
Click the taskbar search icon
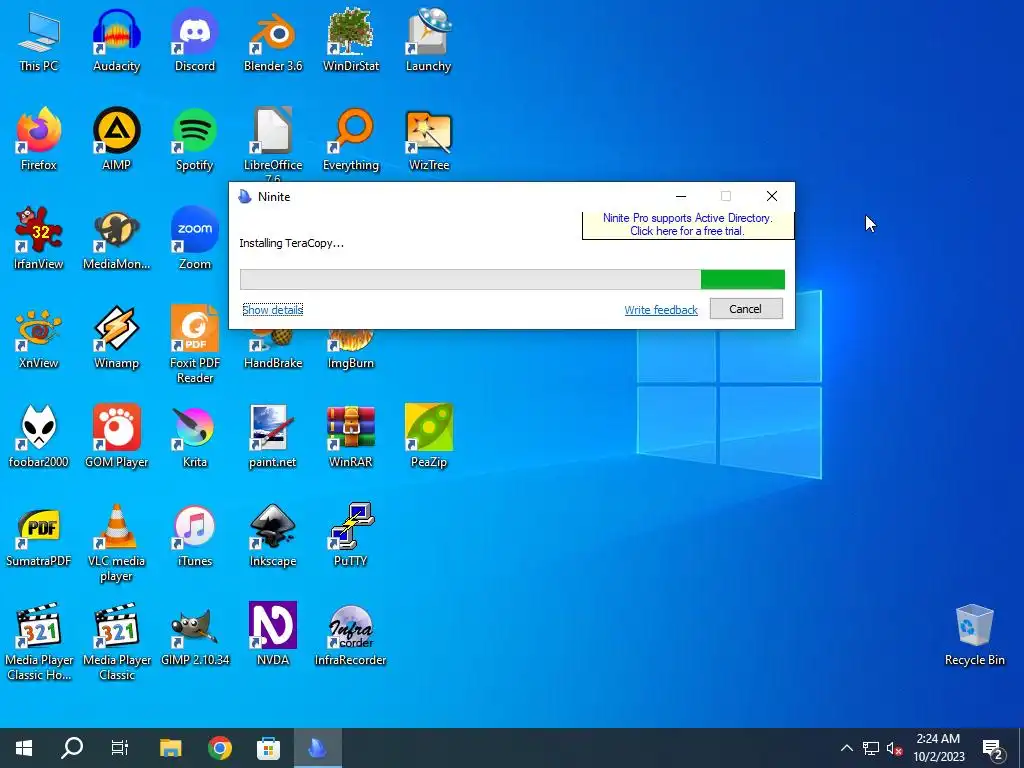pyautogui.click(x=72, y=748)
